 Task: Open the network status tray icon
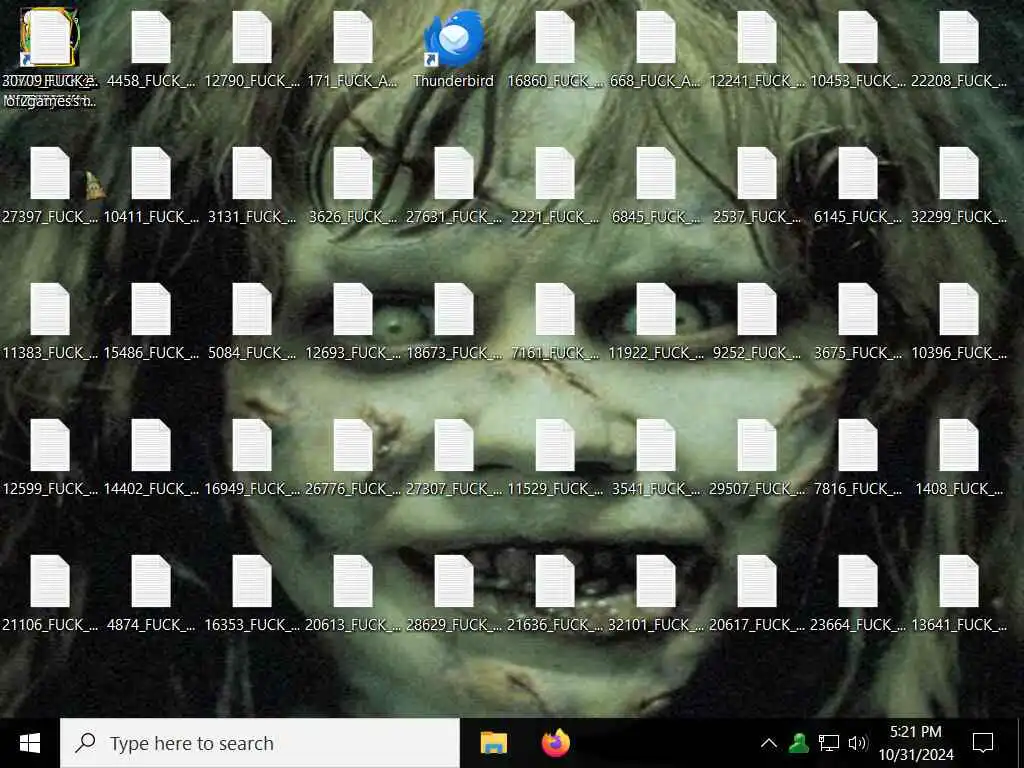click(828, 743)
